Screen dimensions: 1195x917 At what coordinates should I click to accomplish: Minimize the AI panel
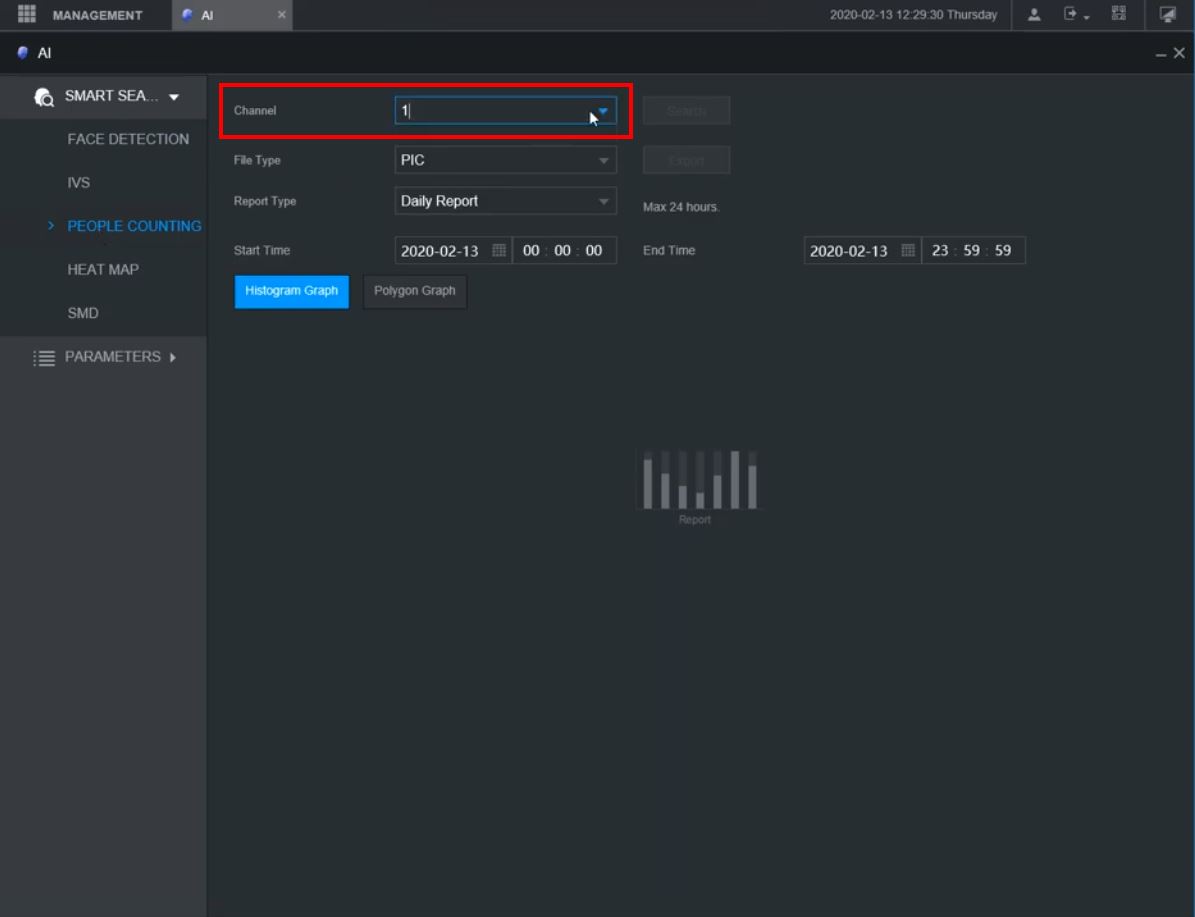point(1161,54)
